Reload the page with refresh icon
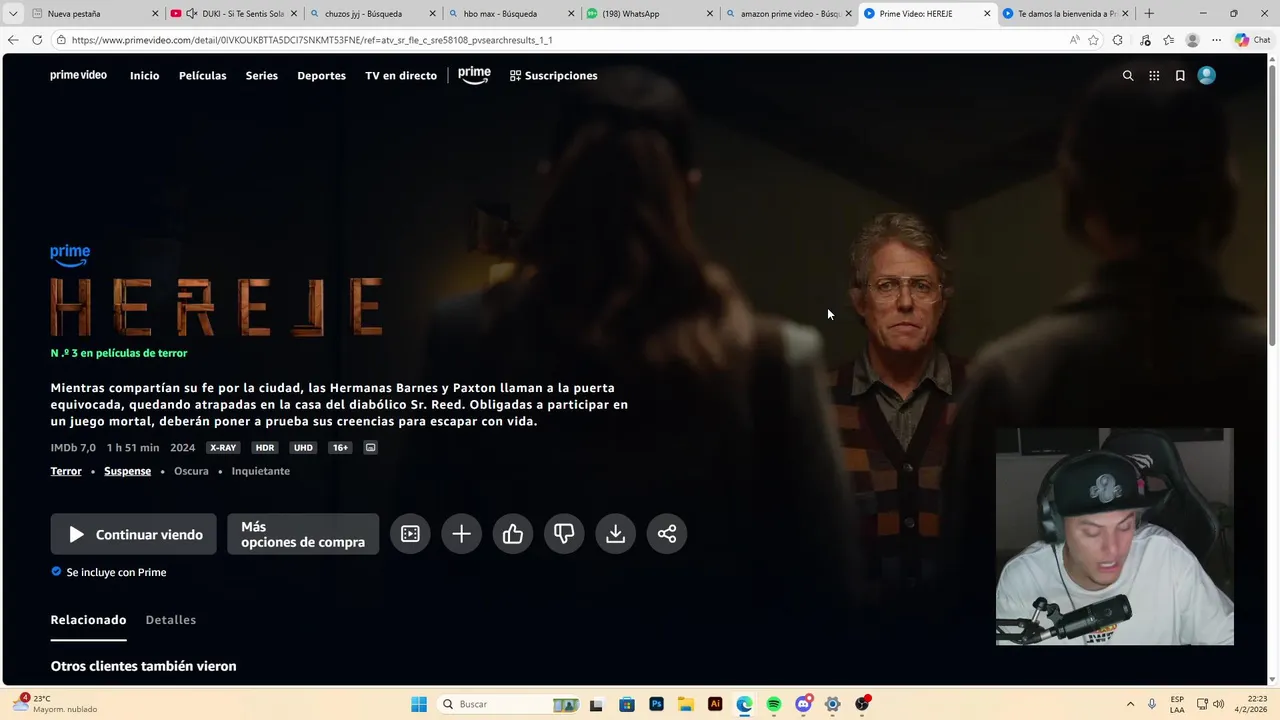1280x720 pixels. point(37,40)
